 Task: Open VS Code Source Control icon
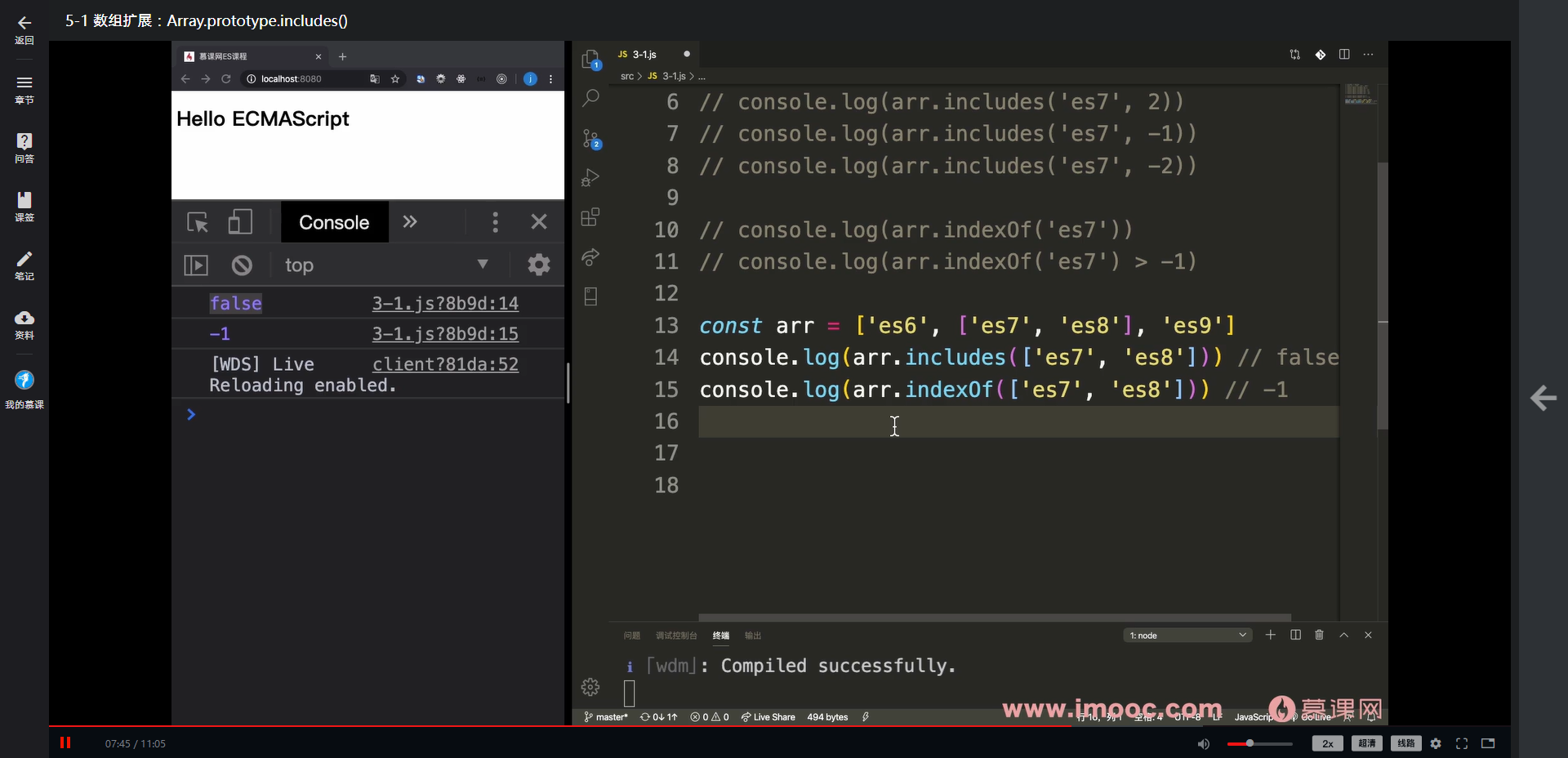[x=590, y=138]
